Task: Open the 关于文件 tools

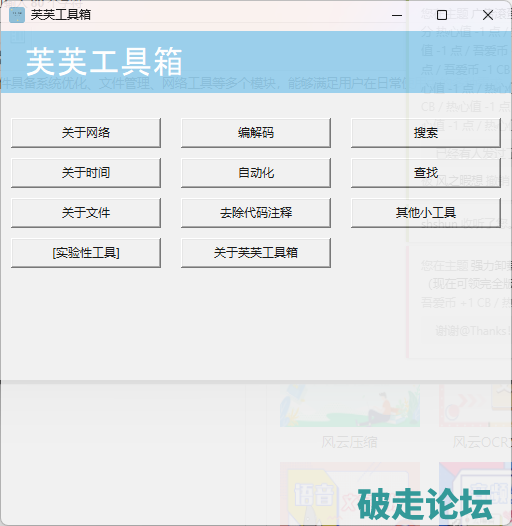Action: 86,213
